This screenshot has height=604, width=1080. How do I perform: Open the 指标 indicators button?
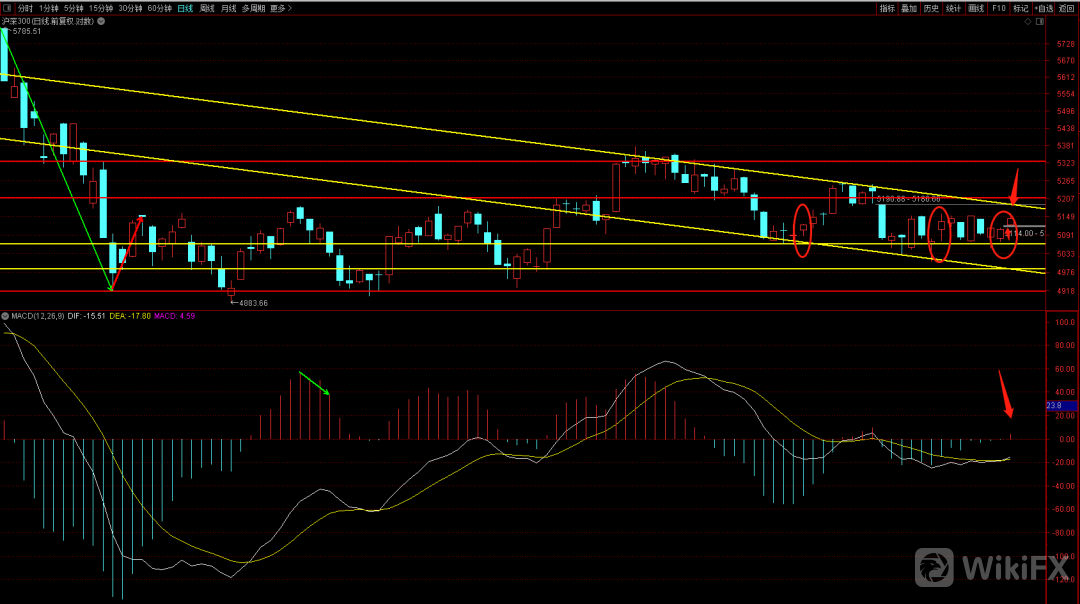(887, 8)
